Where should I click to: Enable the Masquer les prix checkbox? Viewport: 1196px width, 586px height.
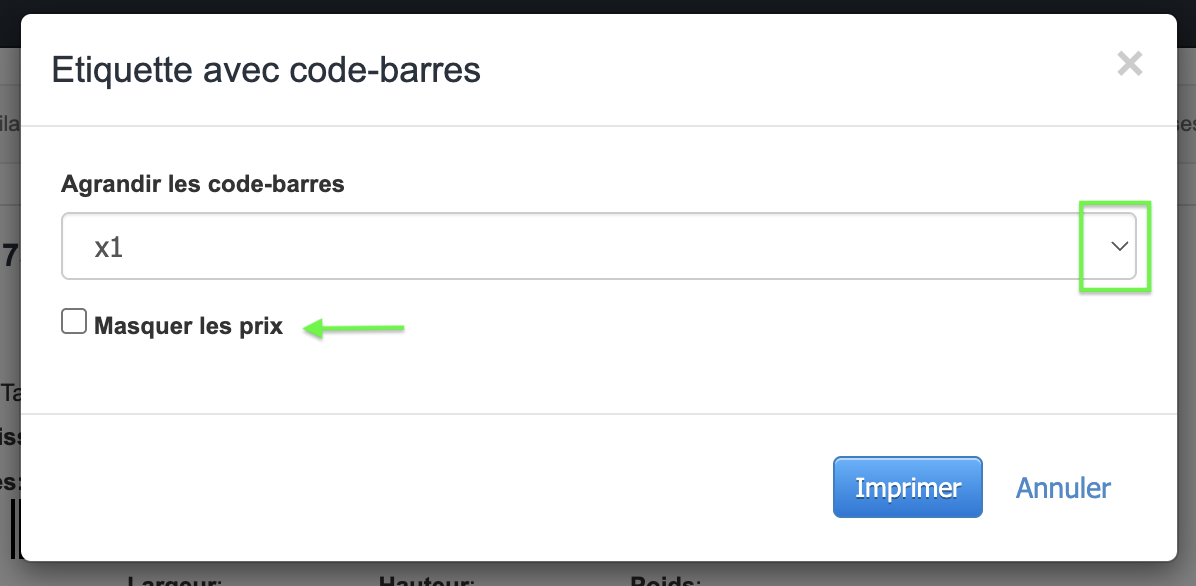click(x=73, y=321)
